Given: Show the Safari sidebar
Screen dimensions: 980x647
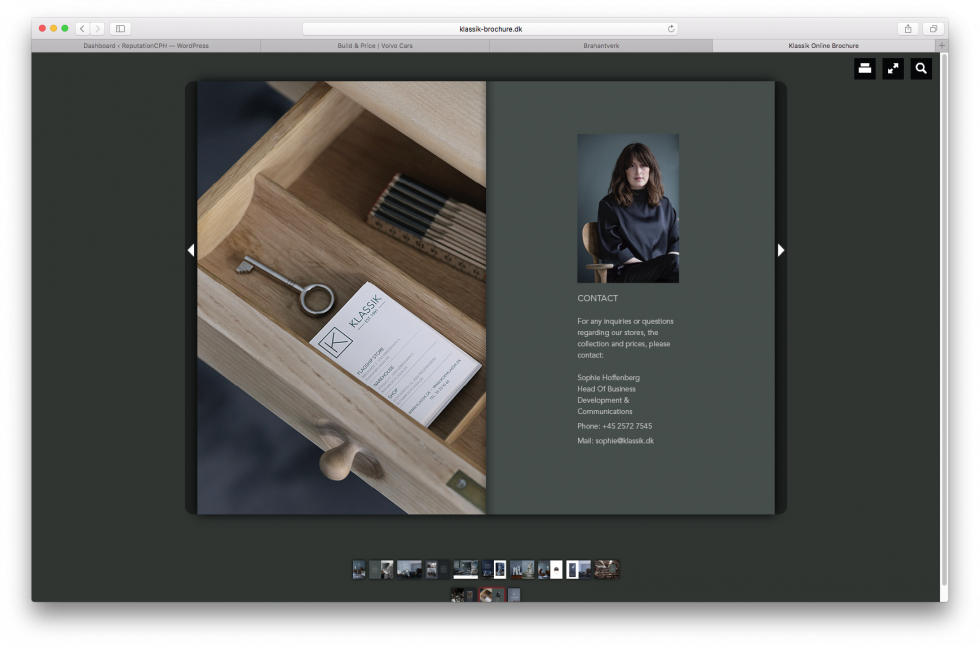Looking at the screenshot, I should 121,29.
